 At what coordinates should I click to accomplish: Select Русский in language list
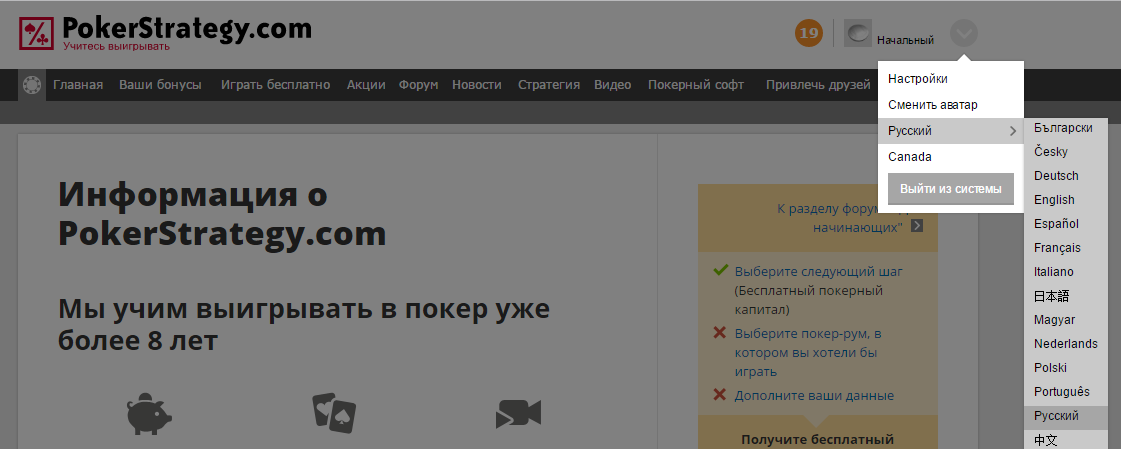point(1066,416)
